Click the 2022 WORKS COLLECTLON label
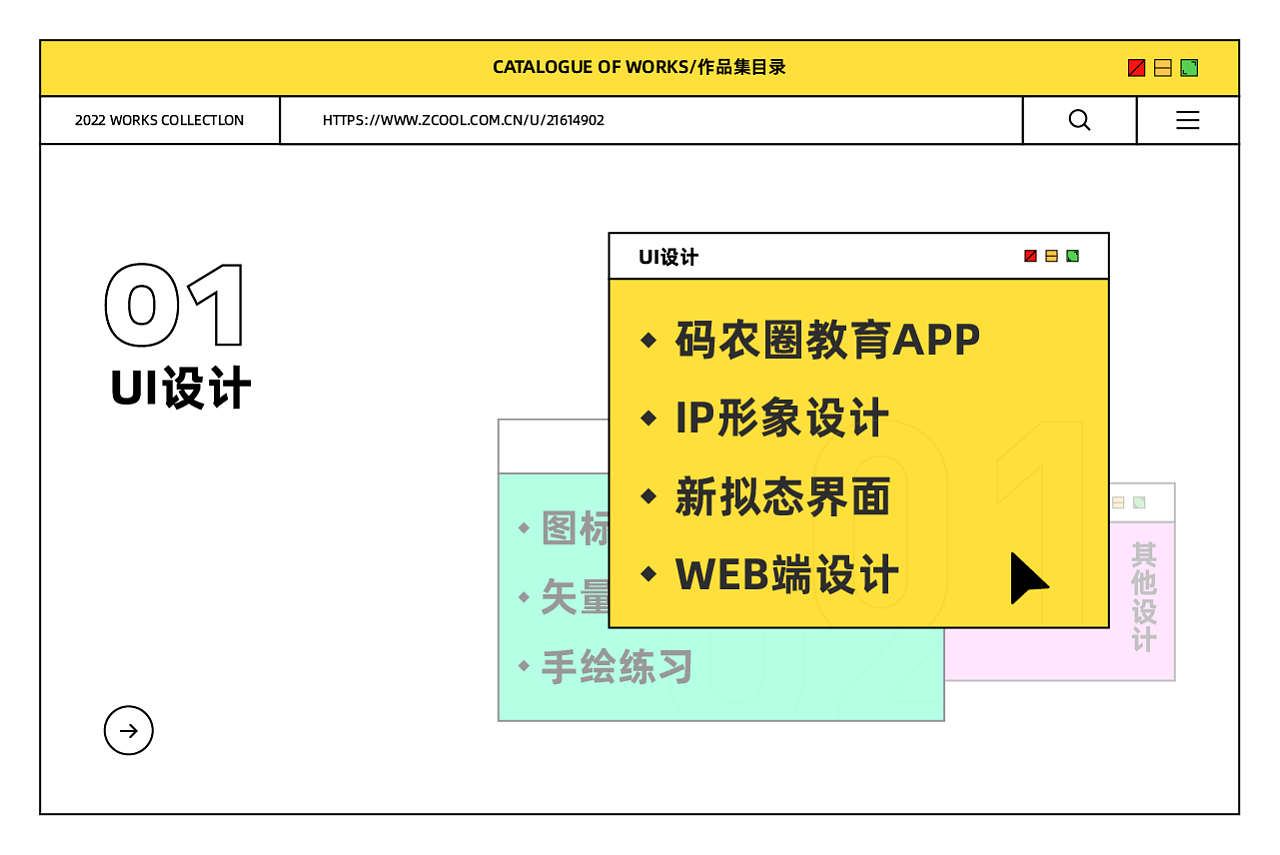 [159, 120]
